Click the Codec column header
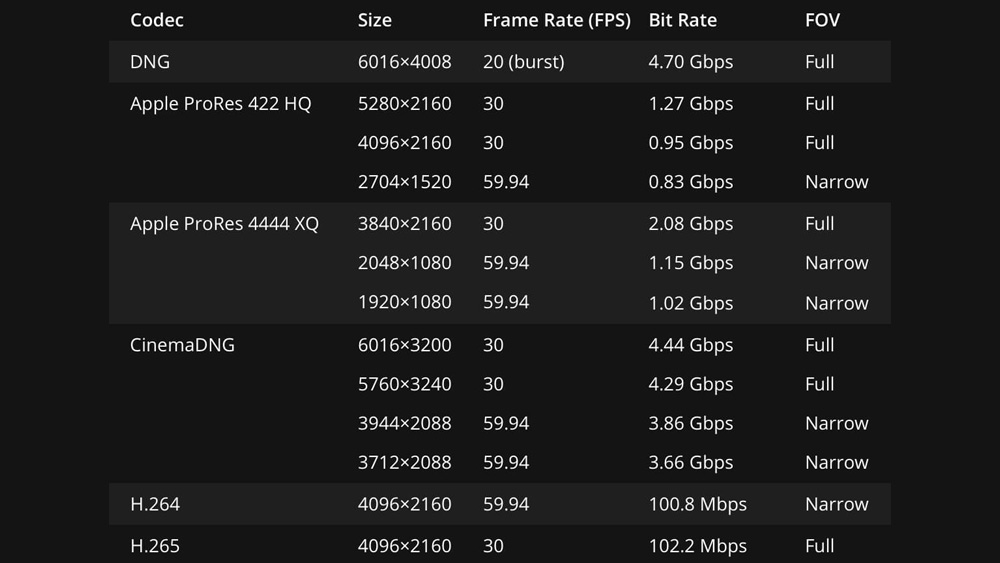 pos(156,20)
